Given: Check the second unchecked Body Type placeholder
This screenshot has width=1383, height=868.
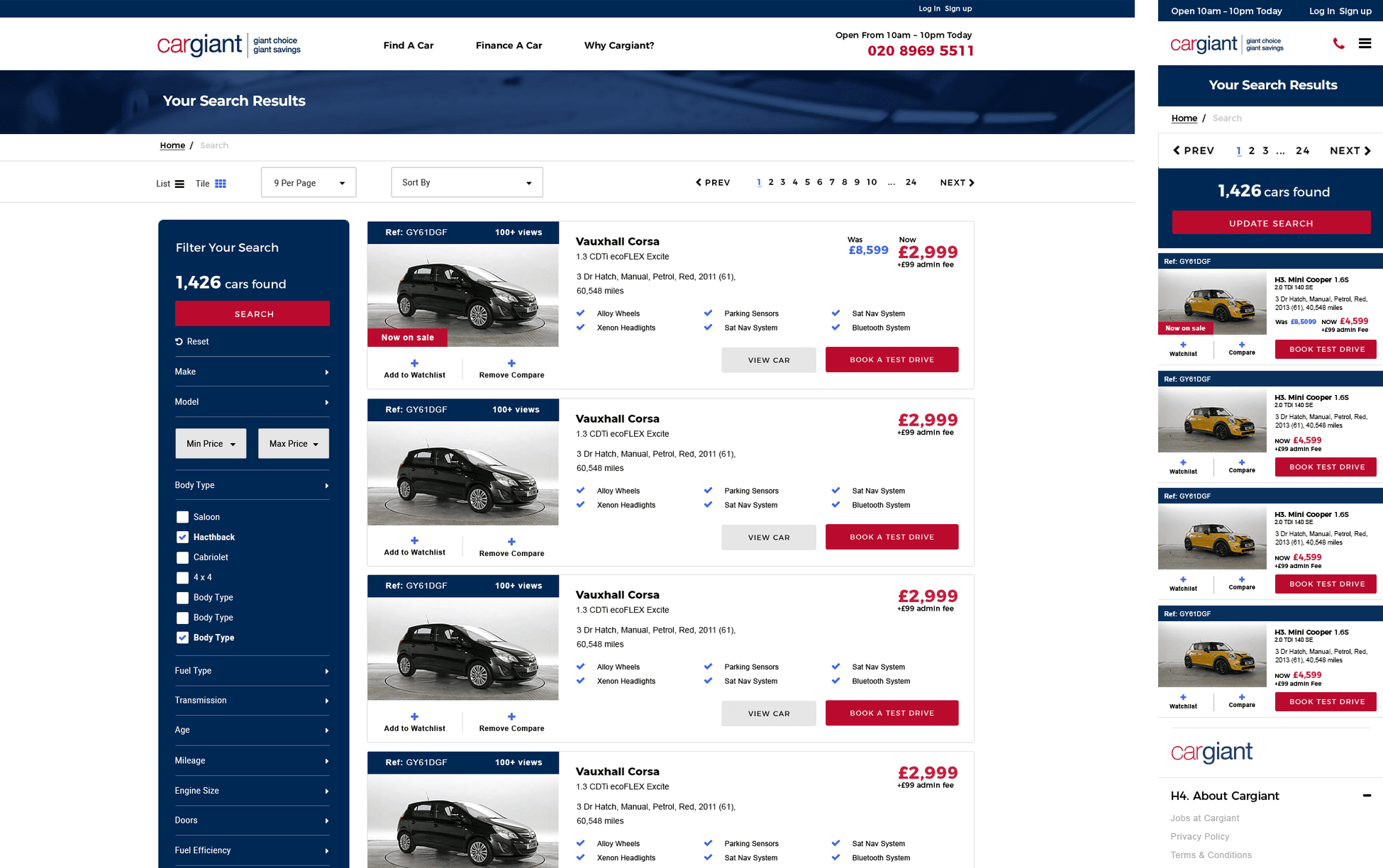Looking at the screenshot, I should [182, 618].
